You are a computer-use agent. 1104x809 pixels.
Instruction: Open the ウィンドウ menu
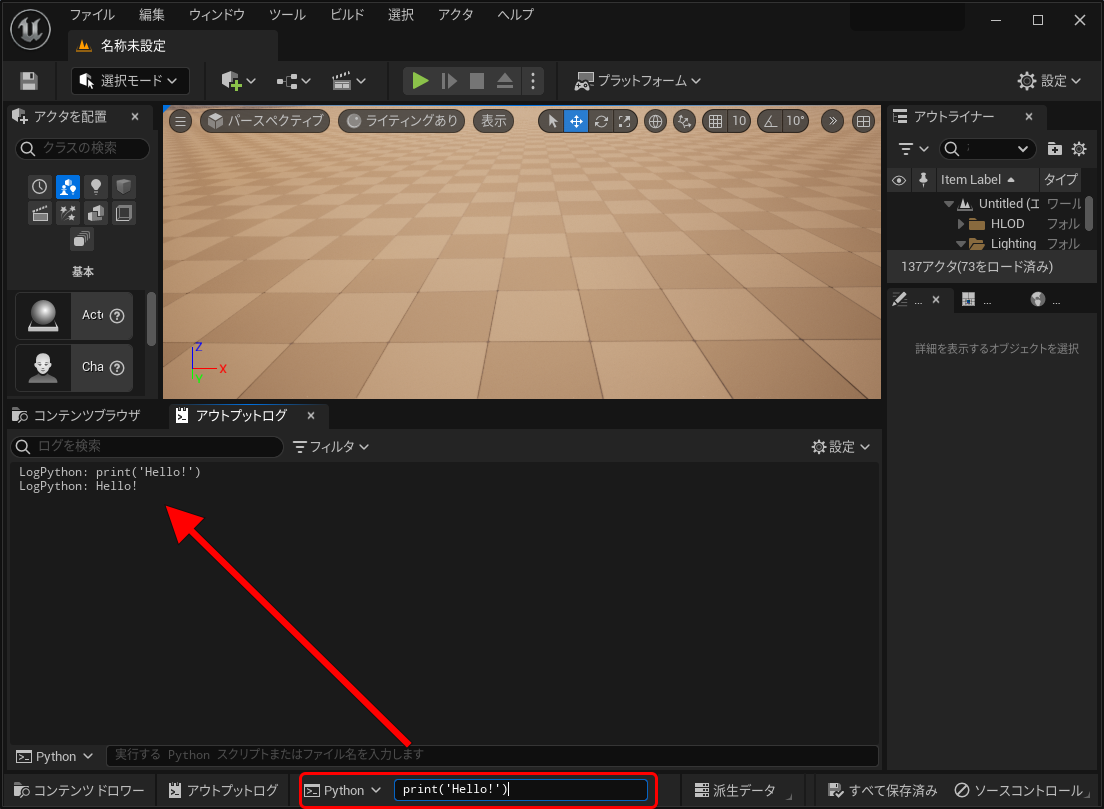pyautogui.click(x=216, y=15)
